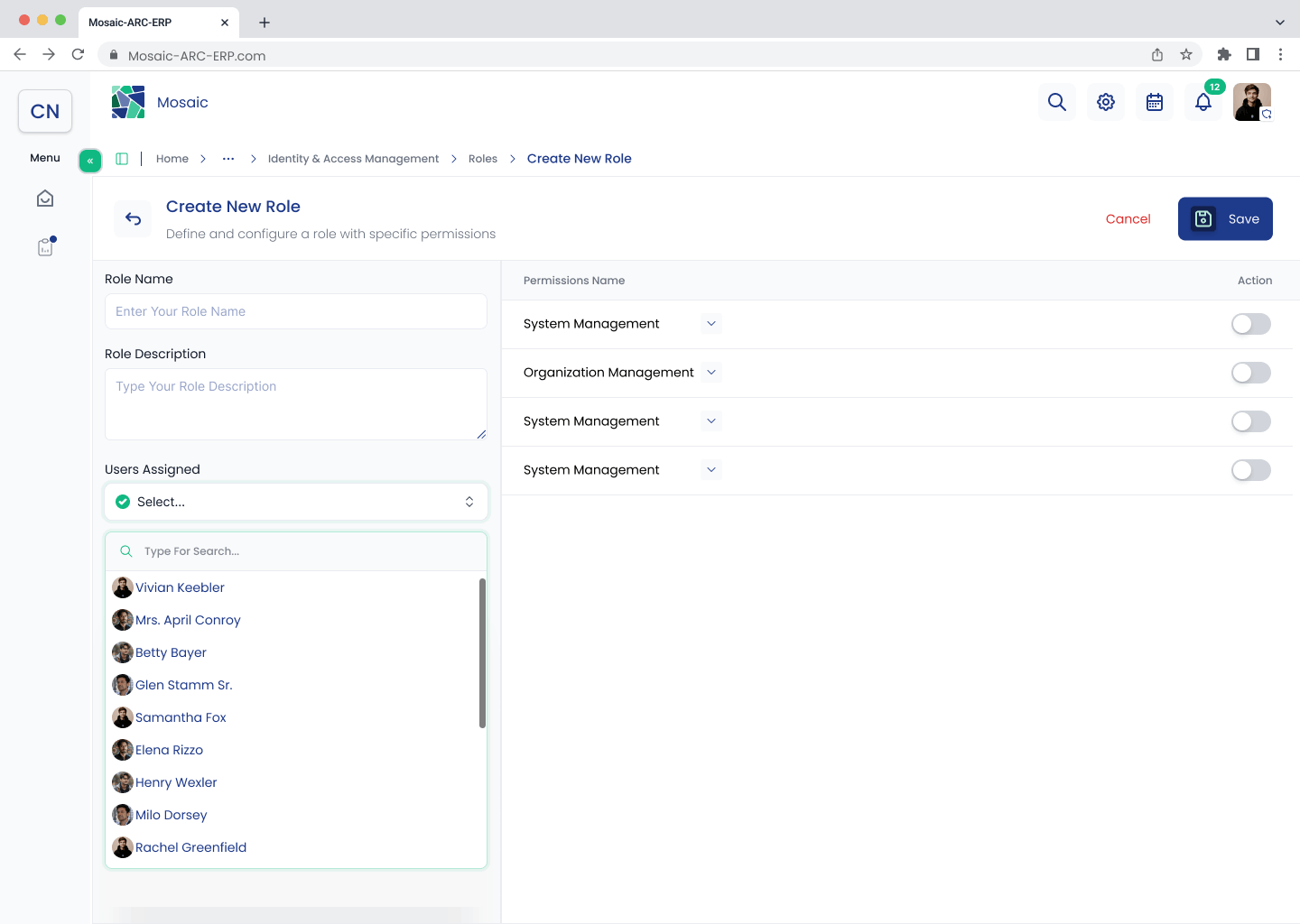Expand the third row System Management chevron
This screenshot has width=1300, height=924.
[x=711, y=420]
